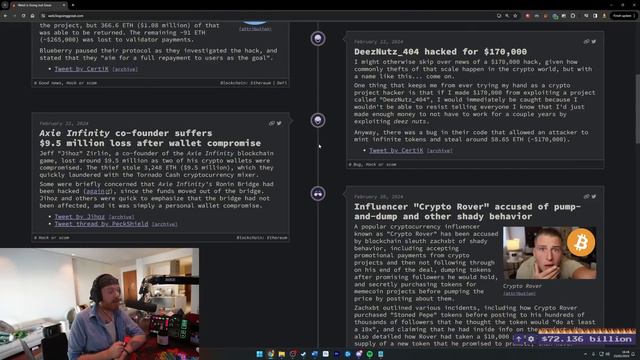Reload the page with the browser refresh icon
This screenshot has width=640, height=360.
point(23,16)
